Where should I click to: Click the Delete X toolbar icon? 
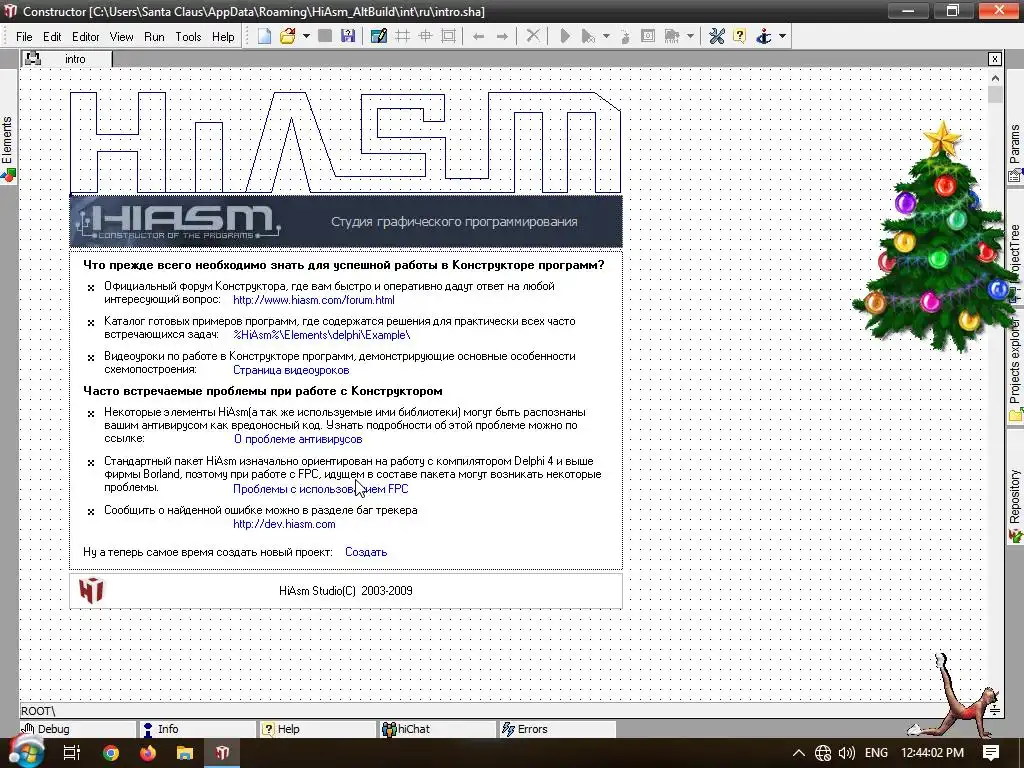(533, 36)
